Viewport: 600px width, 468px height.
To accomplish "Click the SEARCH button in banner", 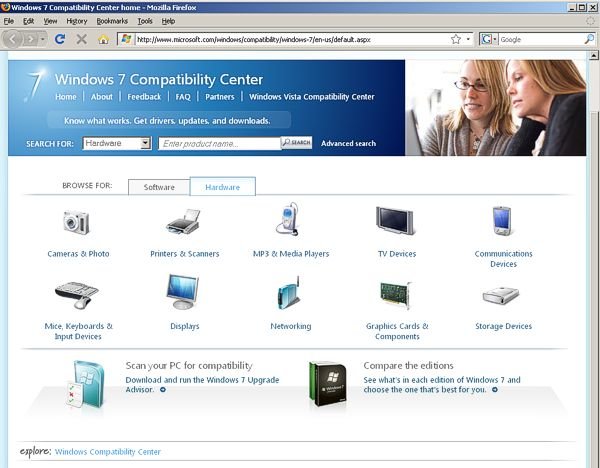I will 297,142.
